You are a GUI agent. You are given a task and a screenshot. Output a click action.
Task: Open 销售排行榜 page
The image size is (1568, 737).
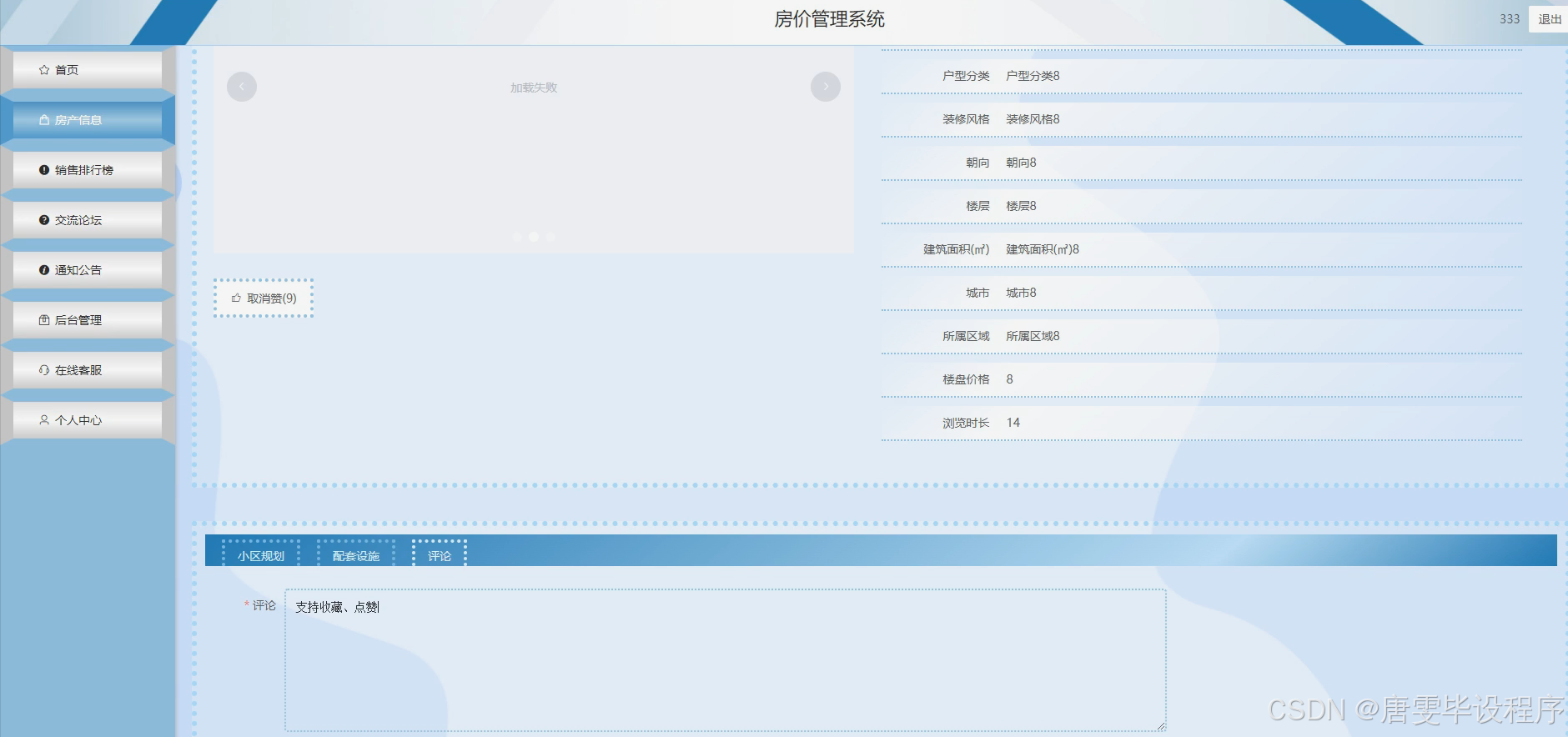click(88, 170)
